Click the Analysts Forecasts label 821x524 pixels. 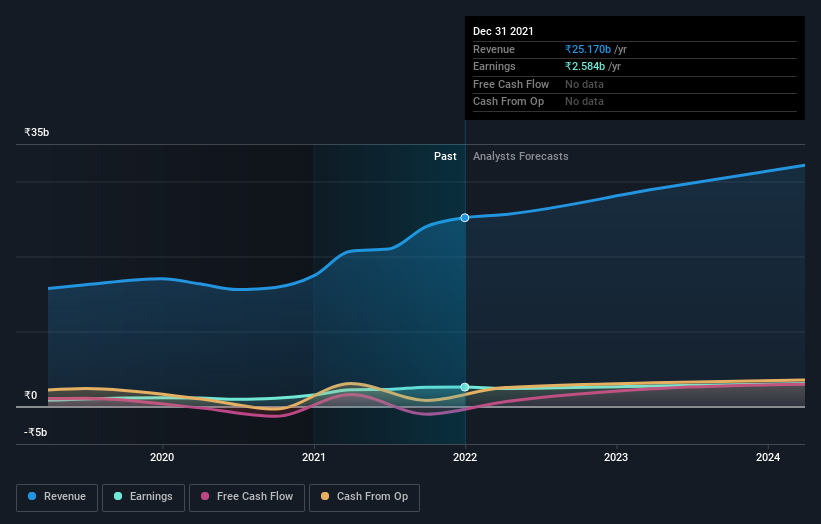point(520,156)
